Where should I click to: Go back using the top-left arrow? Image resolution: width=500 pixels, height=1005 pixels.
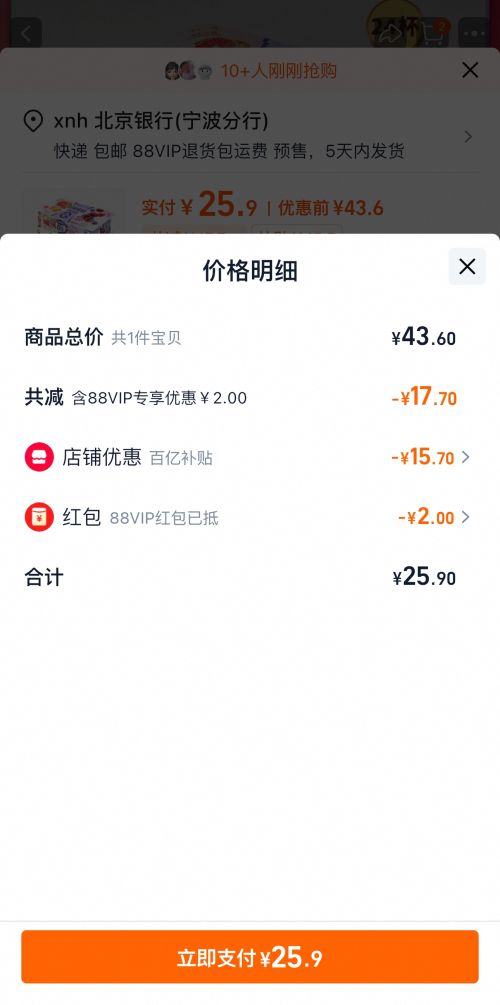coord(26,33)
